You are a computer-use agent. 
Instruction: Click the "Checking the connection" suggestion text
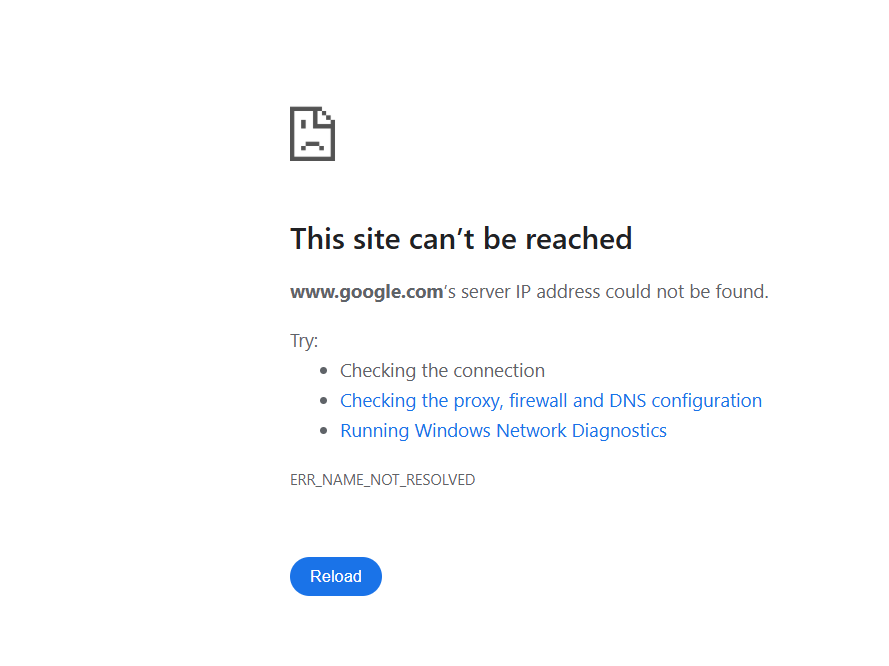(x=442, y=371)
